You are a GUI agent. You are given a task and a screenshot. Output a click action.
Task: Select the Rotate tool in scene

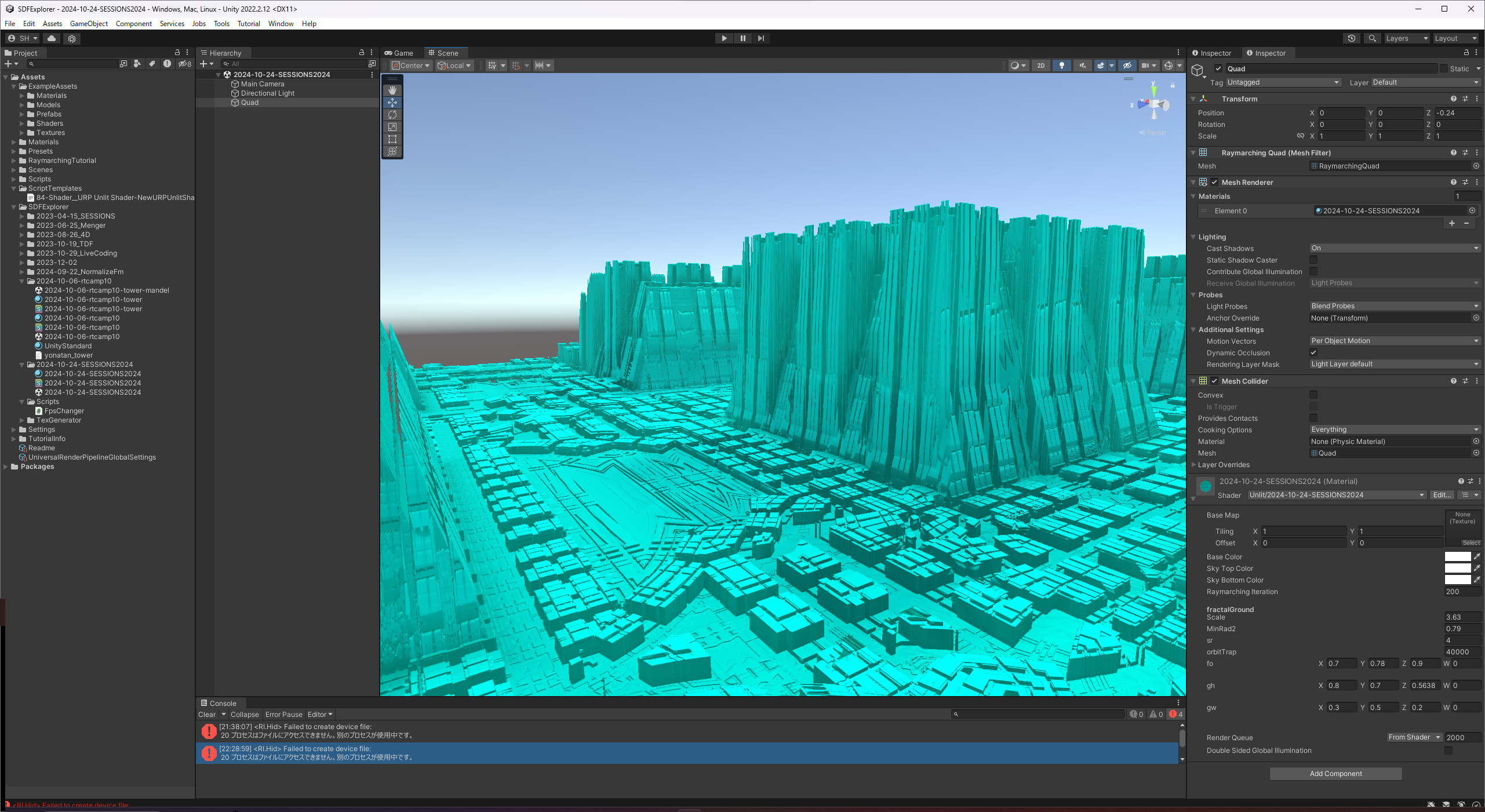pyautogui.click(x=392, y=115)
